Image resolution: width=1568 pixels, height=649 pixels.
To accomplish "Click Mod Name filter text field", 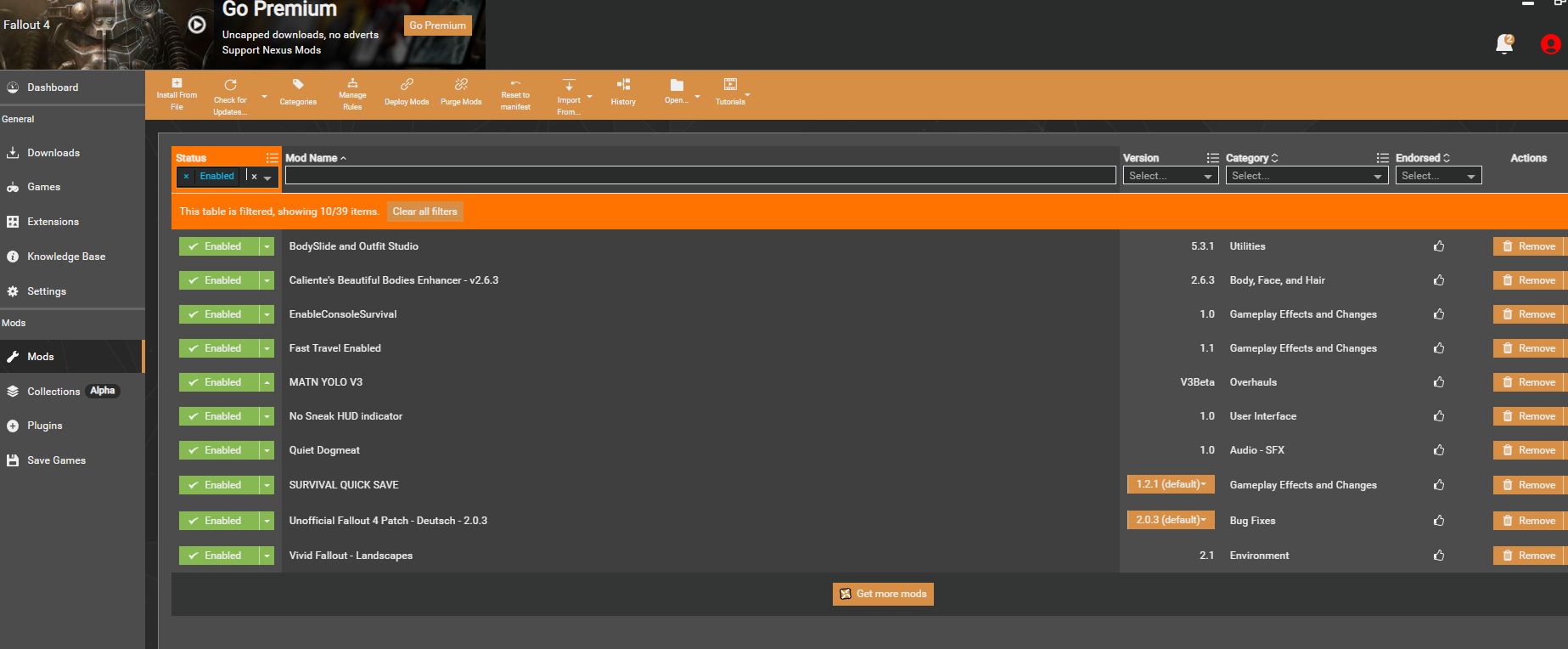I will tap(700, 175).
